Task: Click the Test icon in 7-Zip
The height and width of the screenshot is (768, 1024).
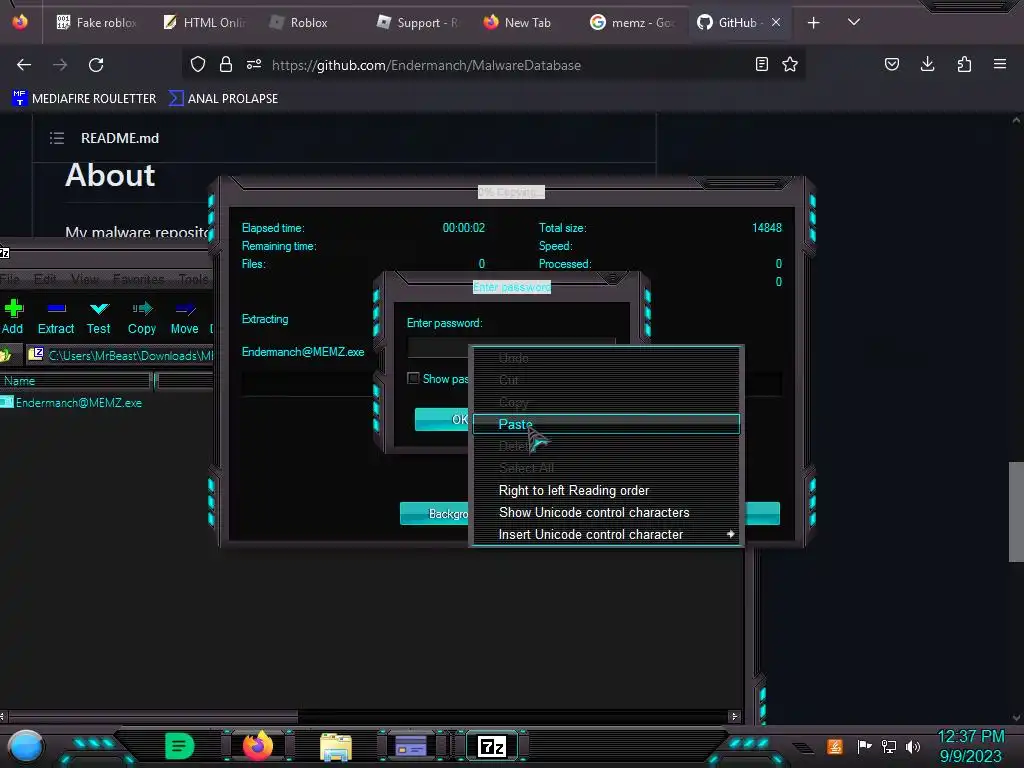Action: (99, 308)
